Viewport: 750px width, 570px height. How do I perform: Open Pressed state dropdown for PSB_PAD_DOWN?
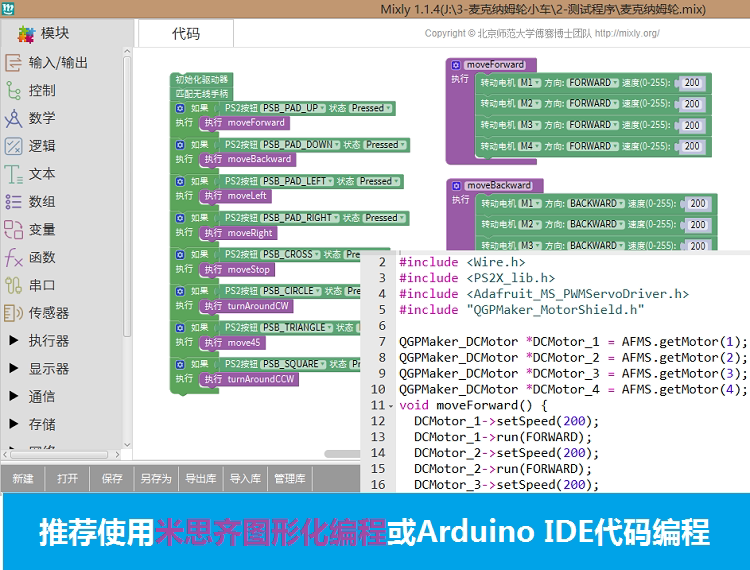point(386,145)
